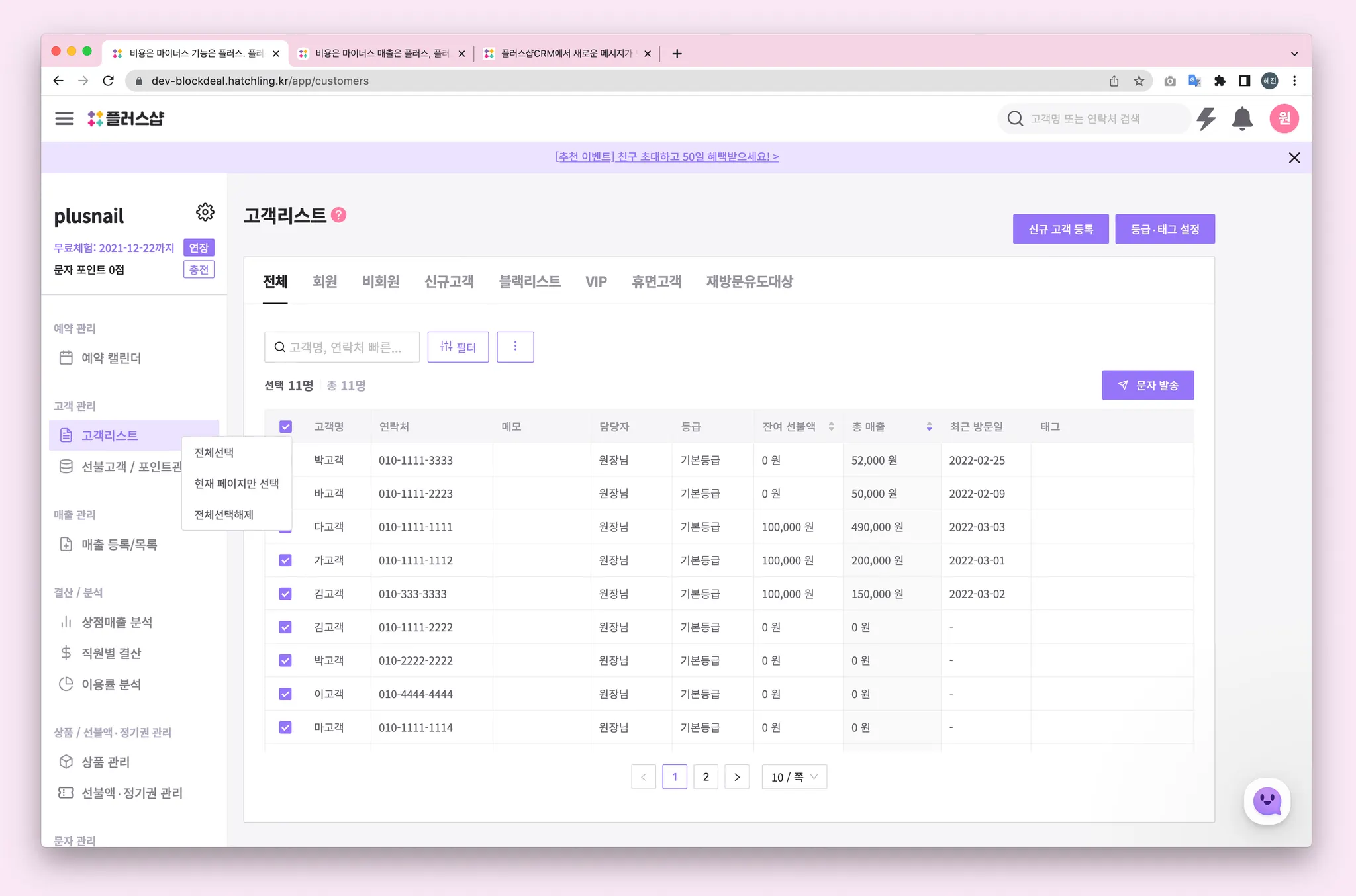Sort by 총 매출 column arrows
The width and height of the screenshot is (1356, 896).
(x=929, y=427)
